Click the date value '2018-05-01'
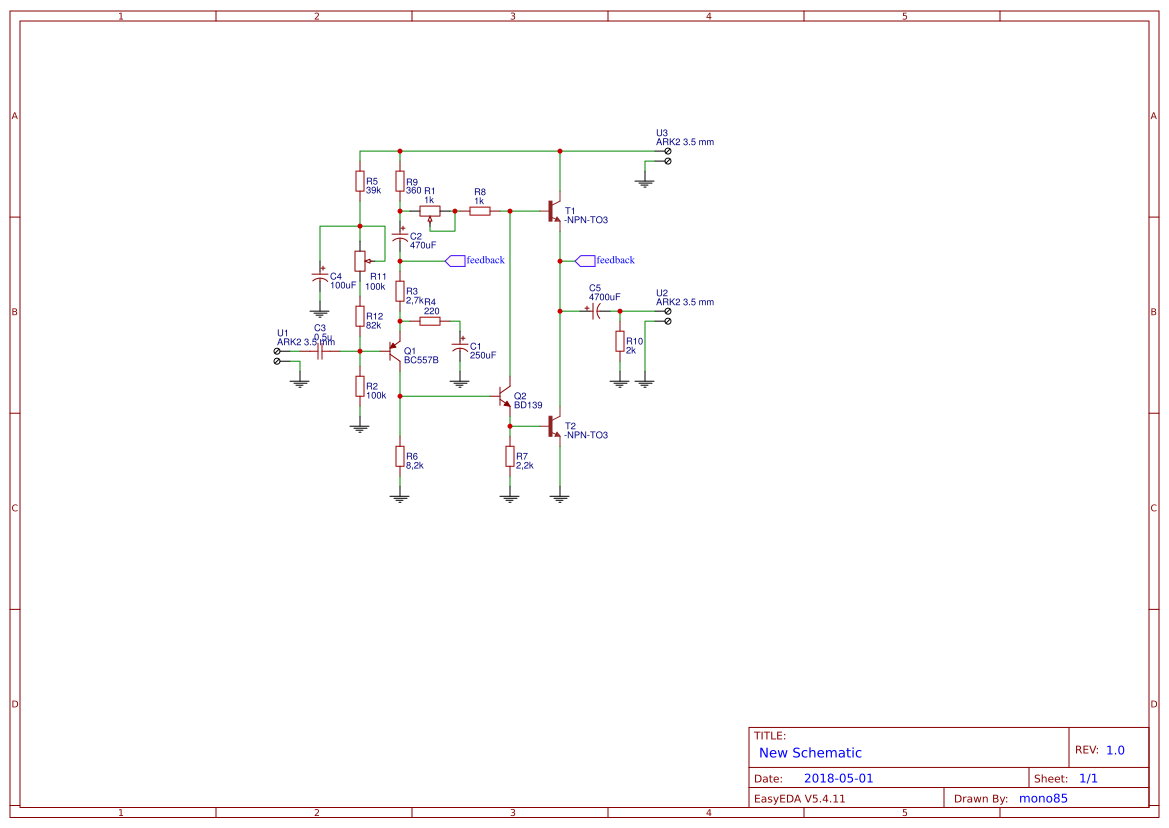The image size is (1169, 828). [x=839, y=778]
